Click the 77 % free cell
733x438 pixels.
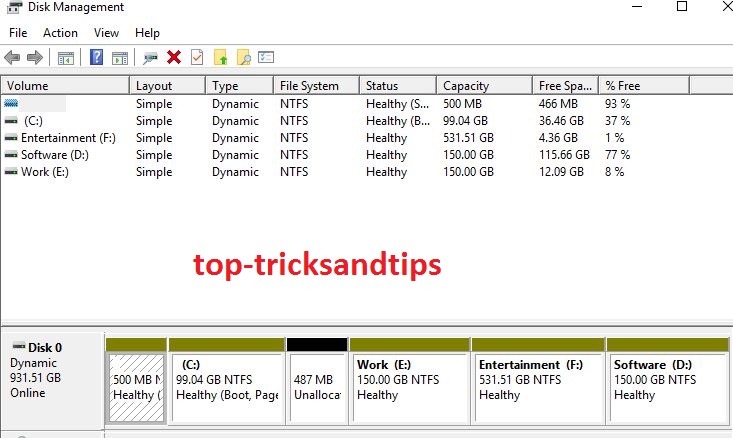617,155
